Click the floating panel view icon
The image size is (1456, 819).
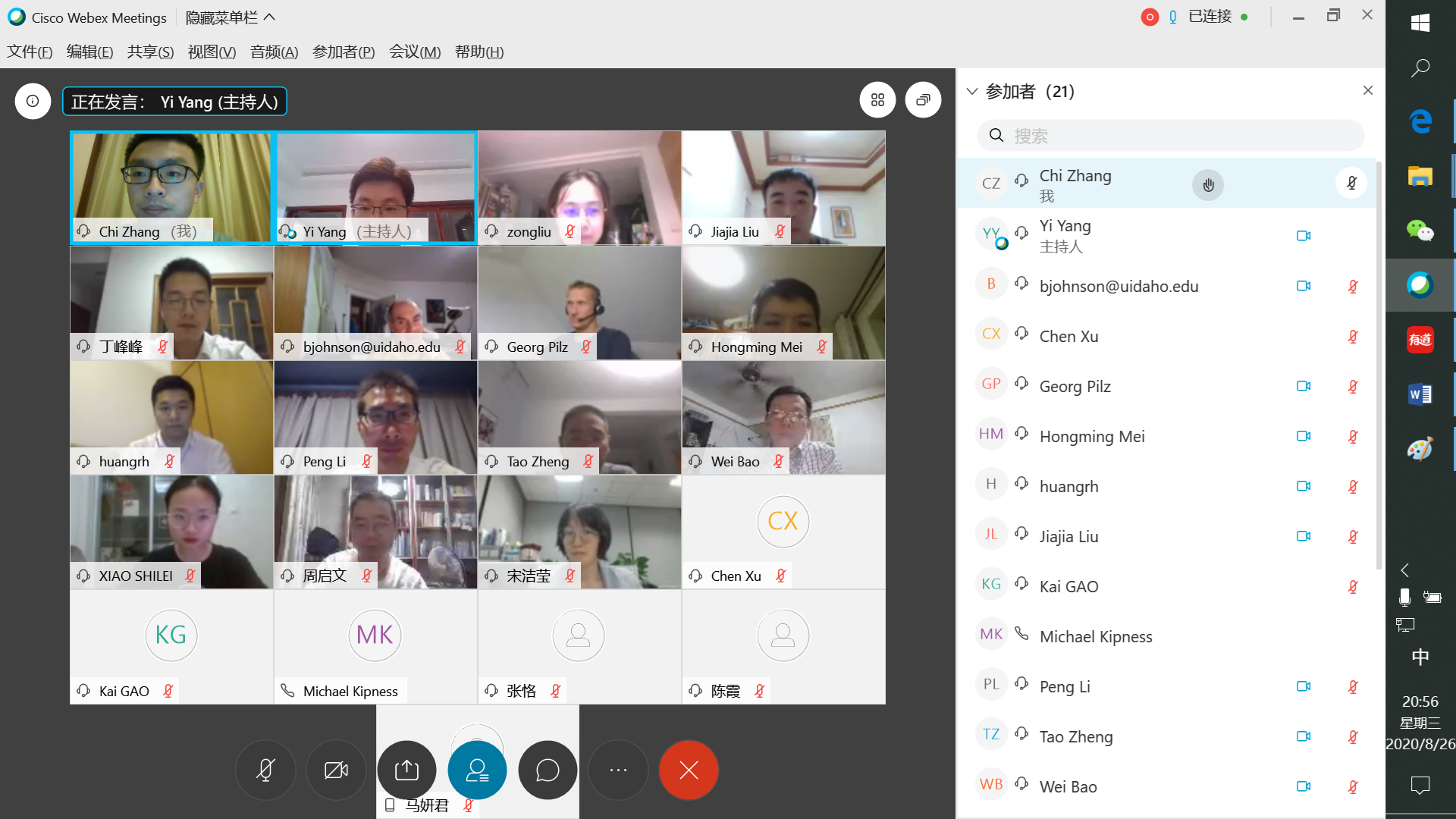click(x=923, y=100)
